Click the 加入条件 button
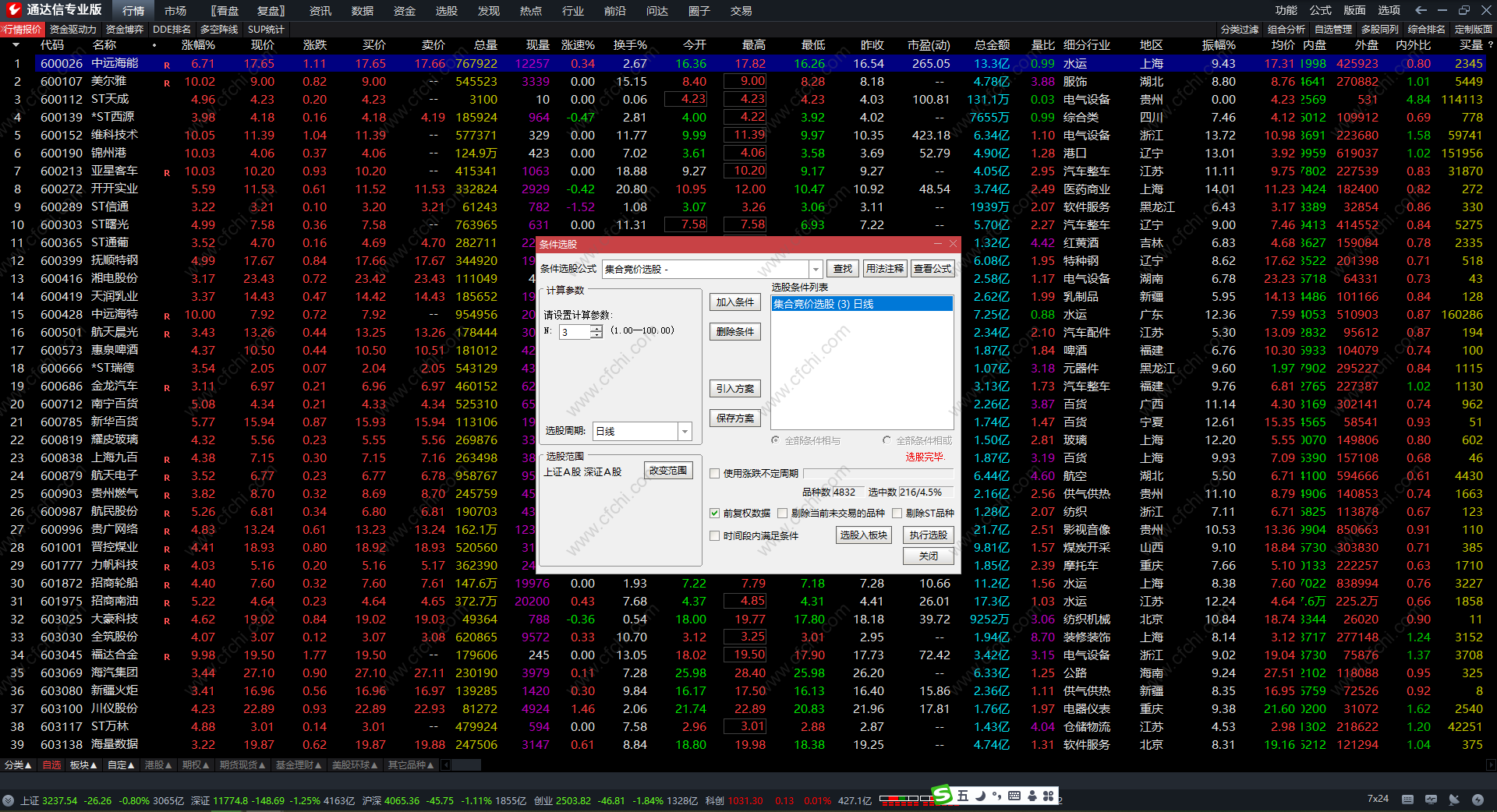1497x812 pixels. pos(734,302)
